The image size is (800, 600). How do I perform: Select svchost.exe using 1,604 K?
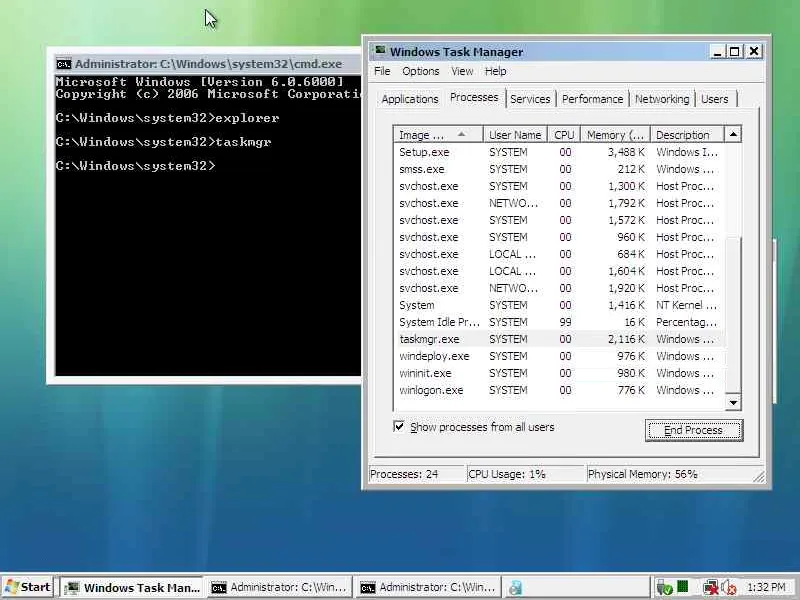(559, 271)
